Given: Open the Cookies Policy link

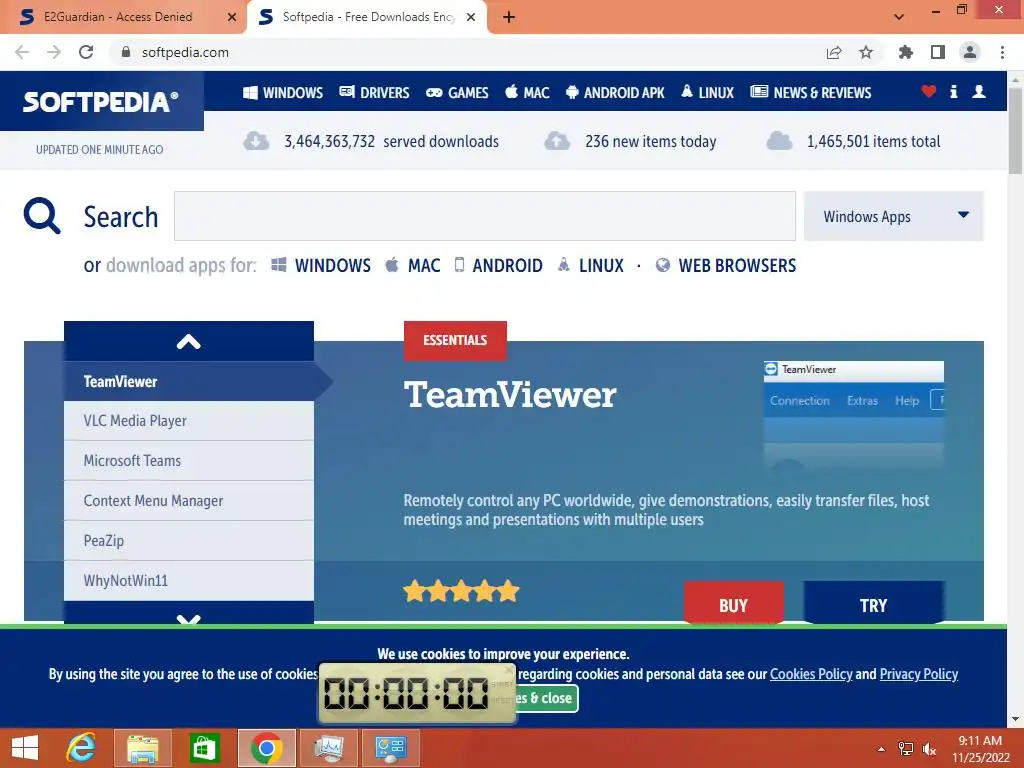Looking at the screenshot, I should click(811, 674).
